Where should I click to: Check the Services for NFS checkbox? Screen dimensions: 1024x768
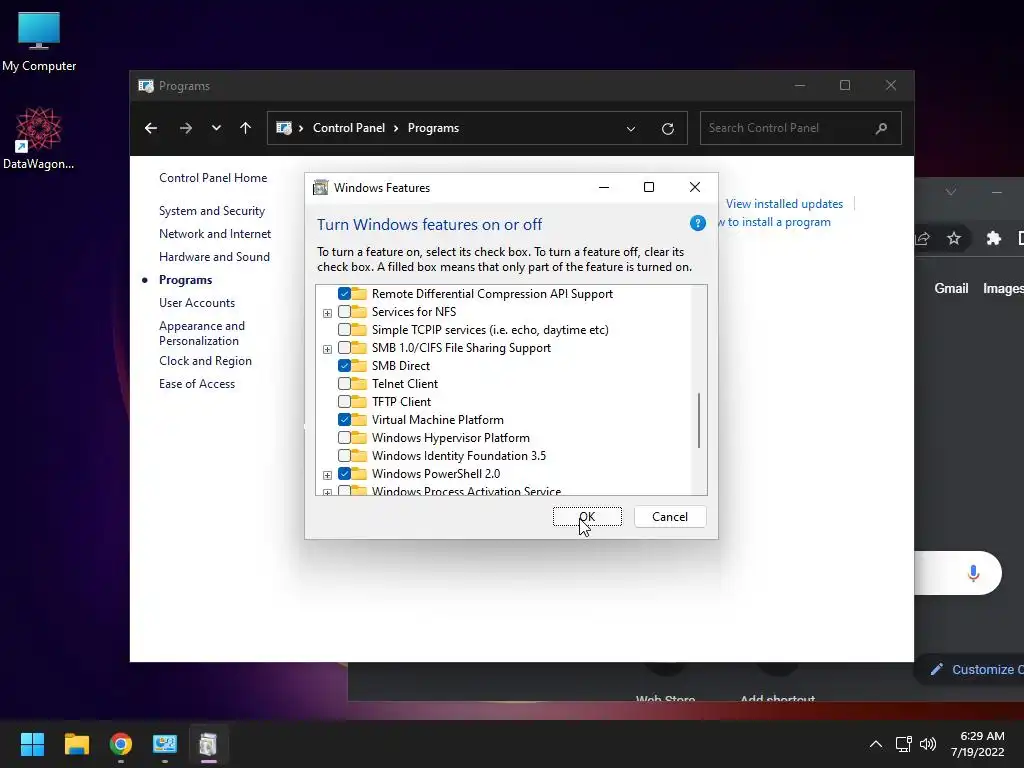click(x=344, y=312)
